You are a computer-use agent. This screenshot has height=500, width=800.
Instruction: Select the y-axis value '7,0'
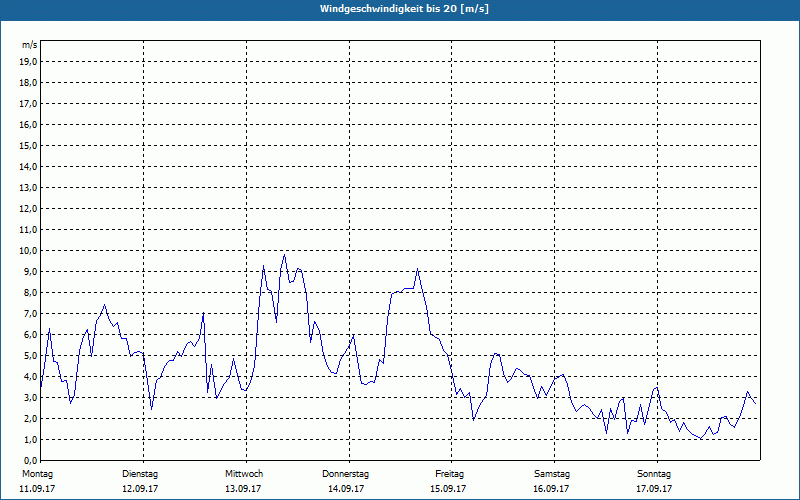(x=30, y=314)
